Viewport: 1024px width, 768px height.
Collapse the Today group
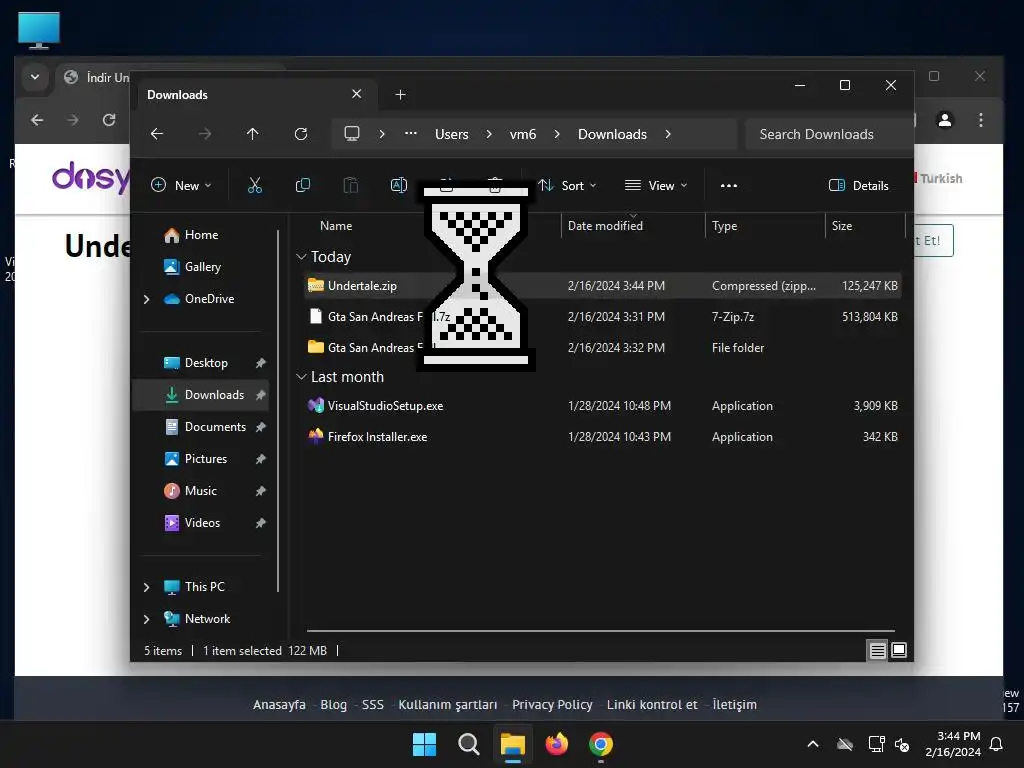301,257
